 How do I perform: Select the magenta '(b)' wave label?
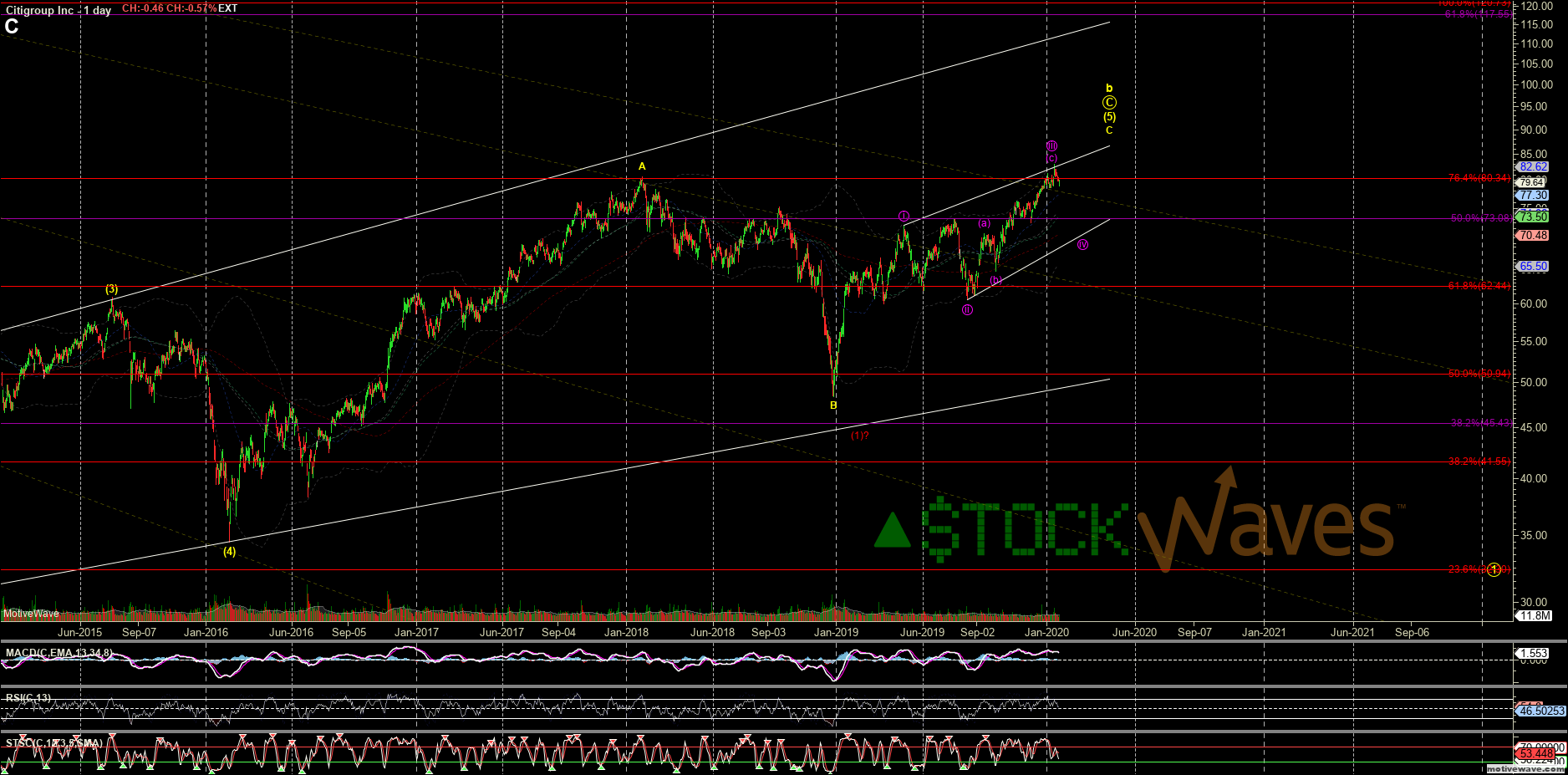coord(995,280)
